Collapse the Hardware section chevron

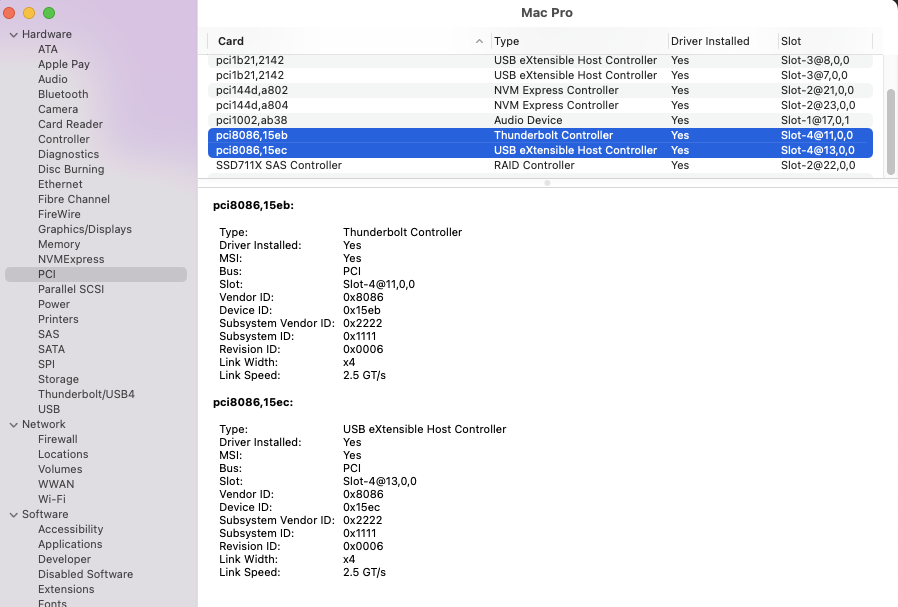[14, 35]
